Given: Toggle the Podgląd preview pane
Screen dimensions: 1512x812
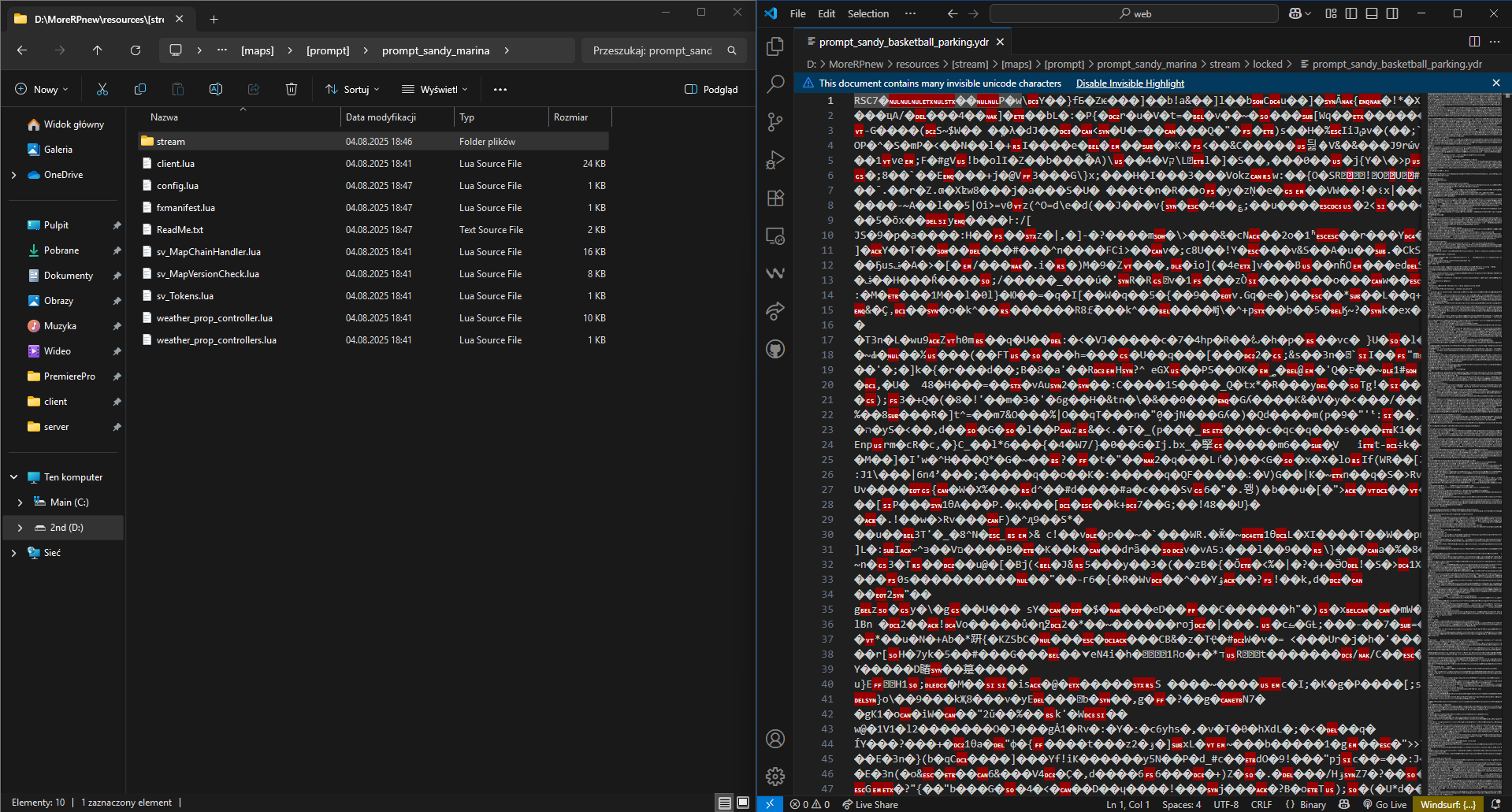Looking at the screenshot, I should click(711, 89).
